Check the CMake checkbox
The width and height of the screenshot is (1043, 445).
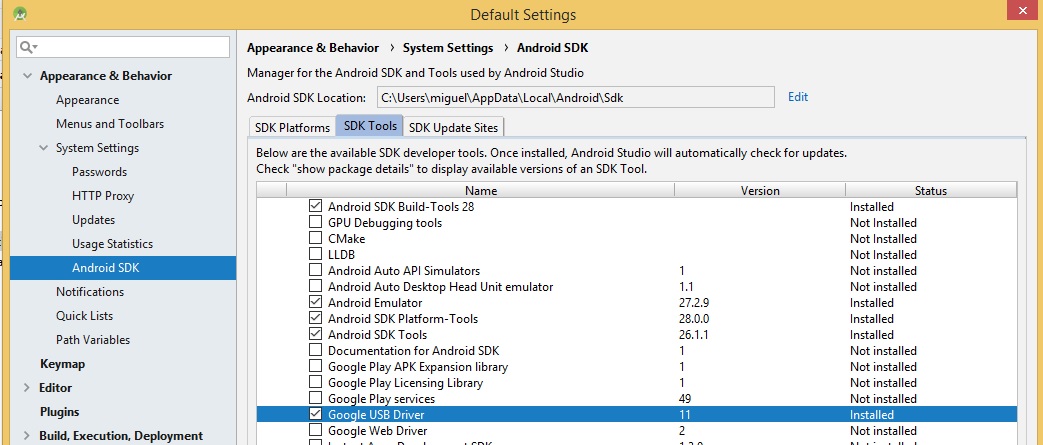click(316, 239)
